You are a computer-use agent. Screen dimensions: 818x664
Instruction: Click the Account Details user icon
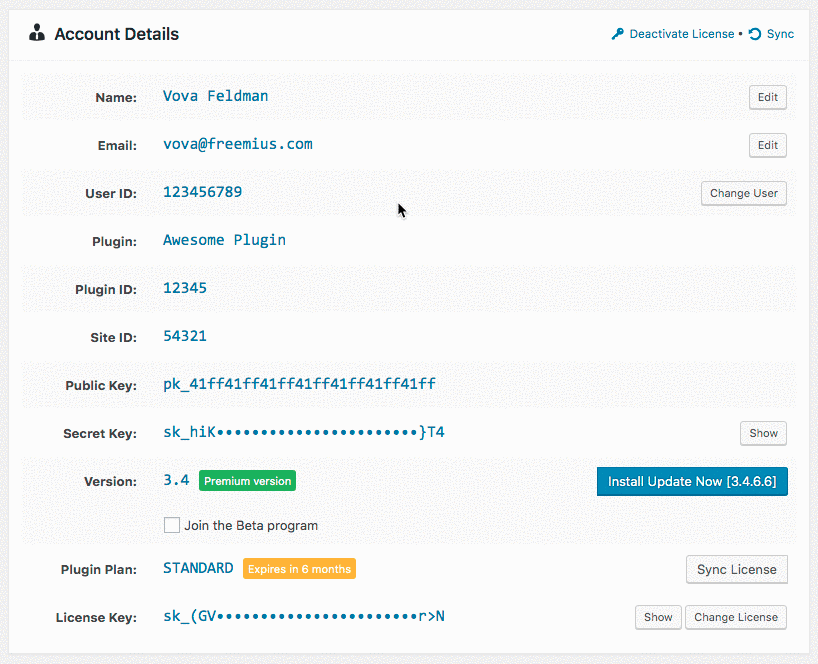37,34
